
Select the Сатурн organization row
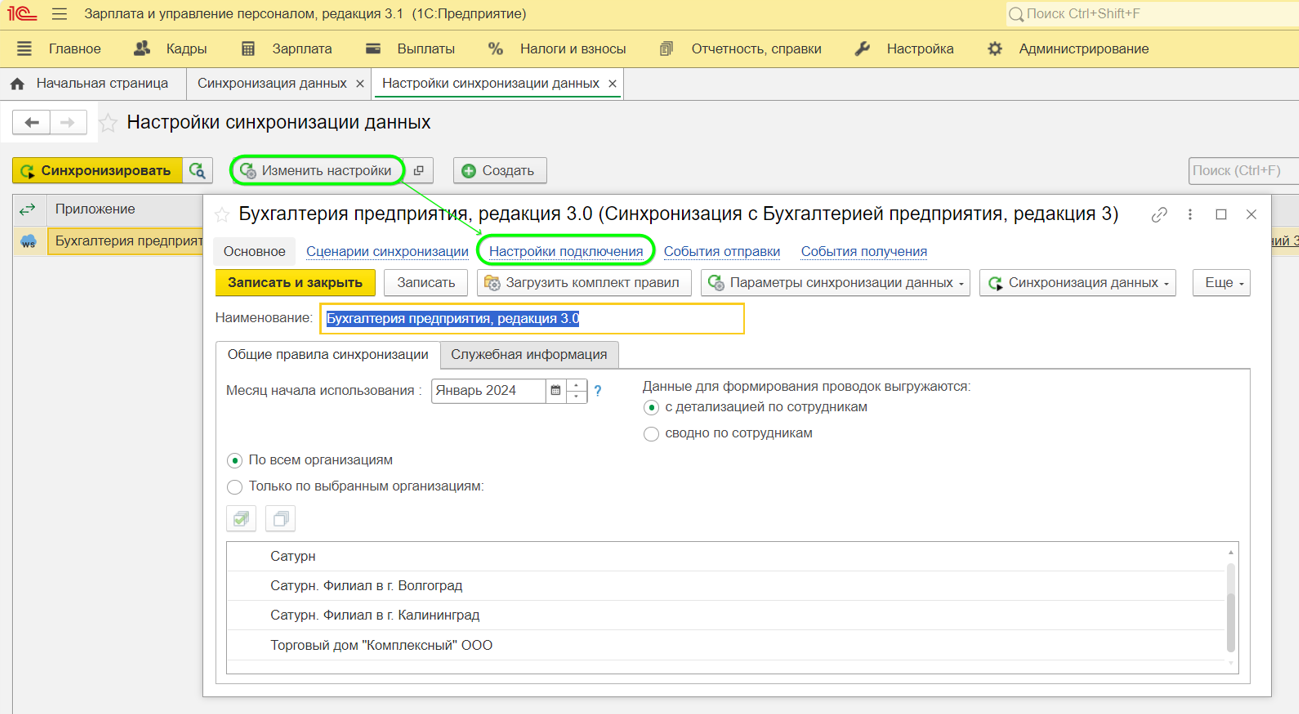[x=726, y=556]
